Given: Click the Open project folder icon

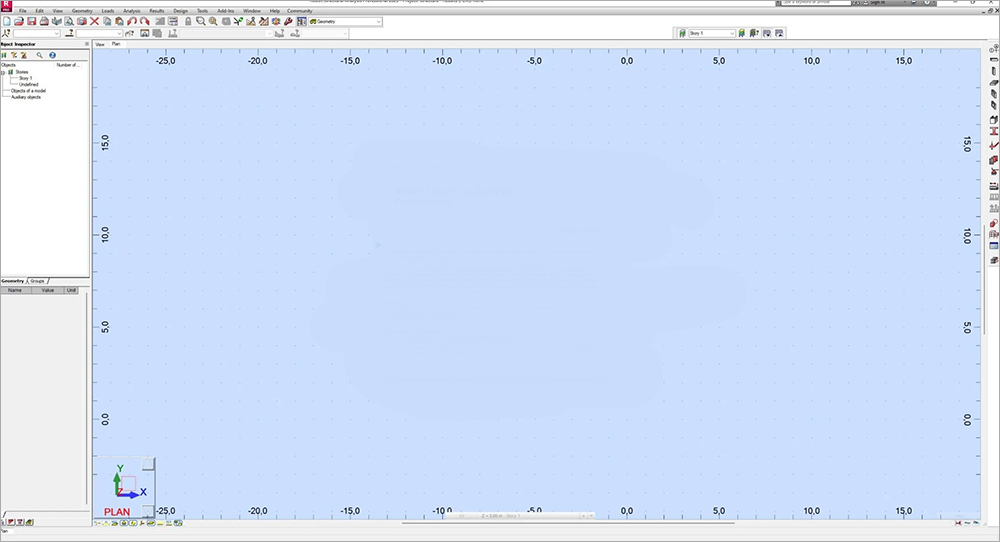Looking at the screenshot, I should tap(19, 22).
